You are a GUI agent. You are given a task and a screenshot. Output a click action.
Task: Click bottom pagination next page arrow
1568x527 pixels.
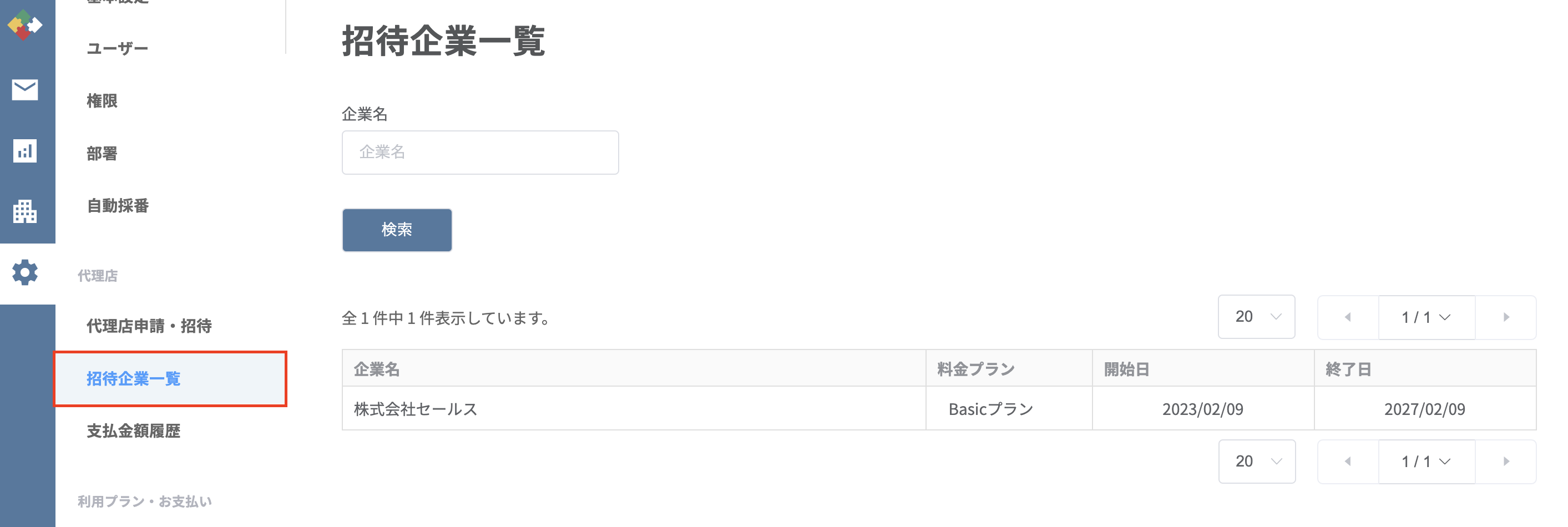(x=1506, y=462)
